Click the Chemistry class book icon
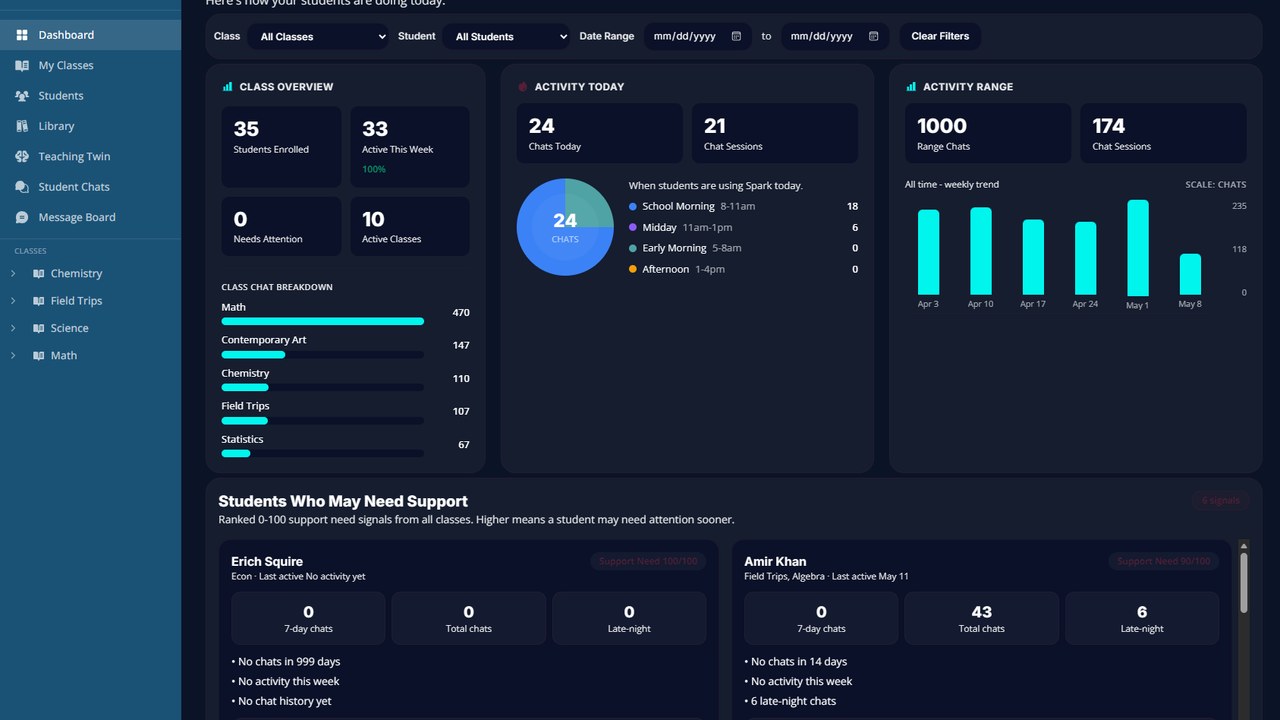Viewport: 1280px width, 720px height. click(x=39, y=273)
